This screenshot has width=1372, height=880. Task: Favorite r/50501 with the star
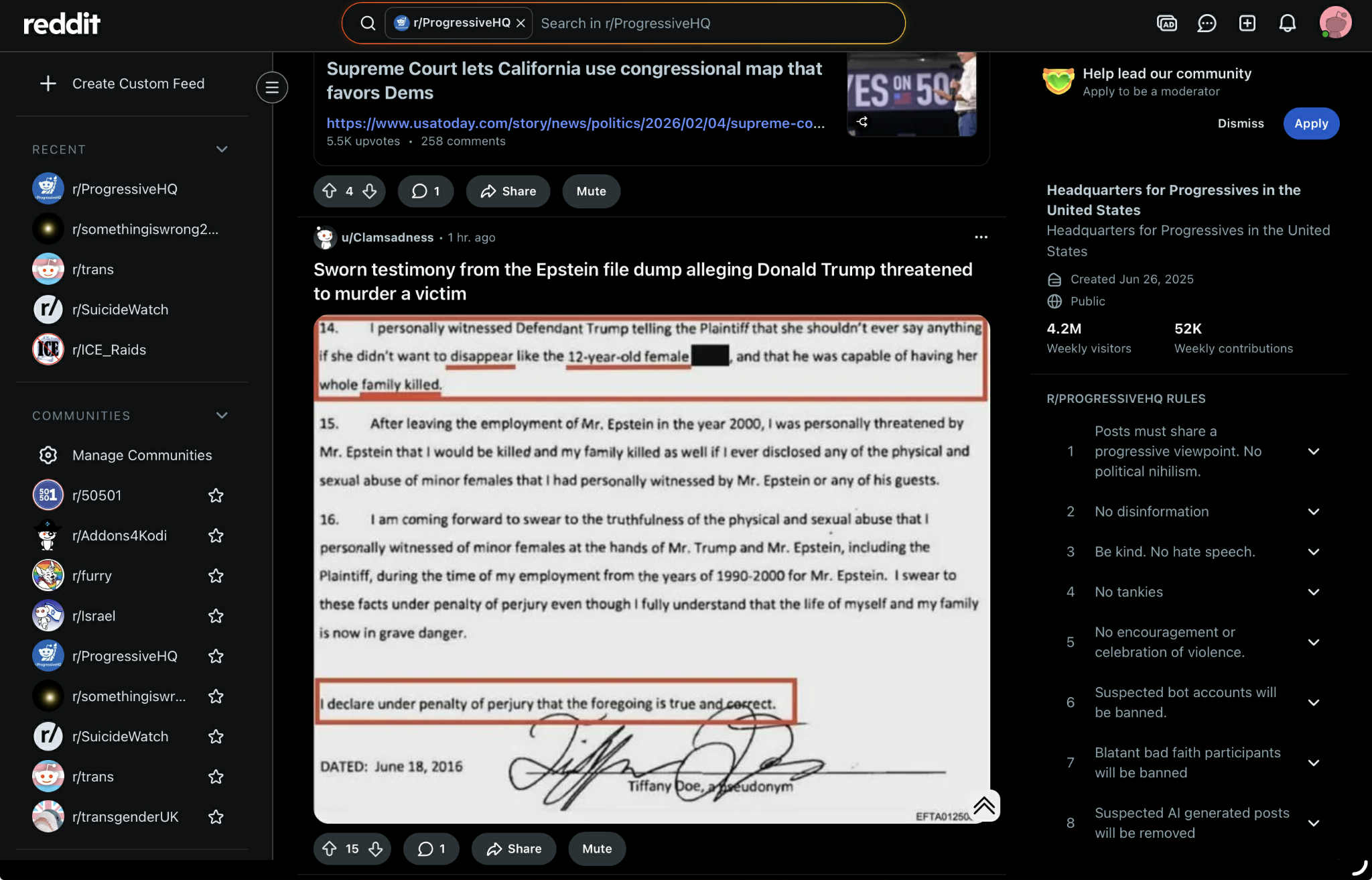[x=216, y=495]
